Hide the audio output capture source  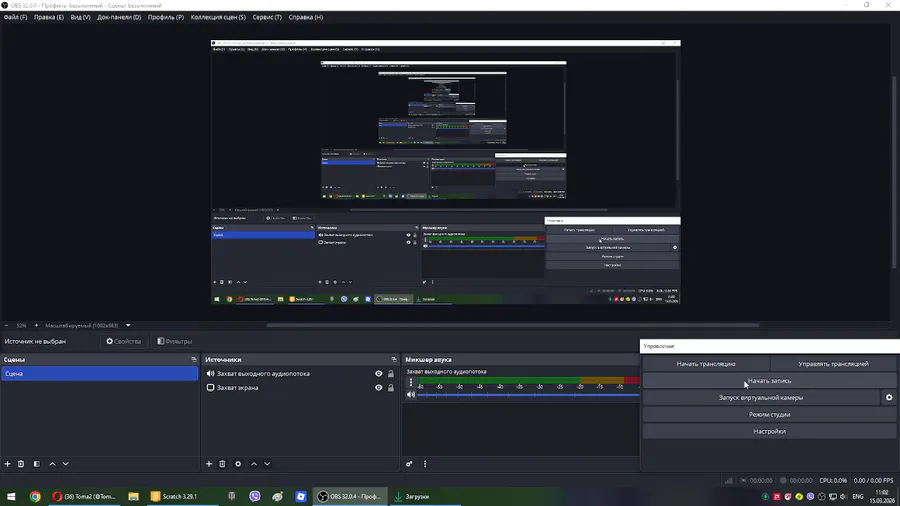[x=378, y=373]
